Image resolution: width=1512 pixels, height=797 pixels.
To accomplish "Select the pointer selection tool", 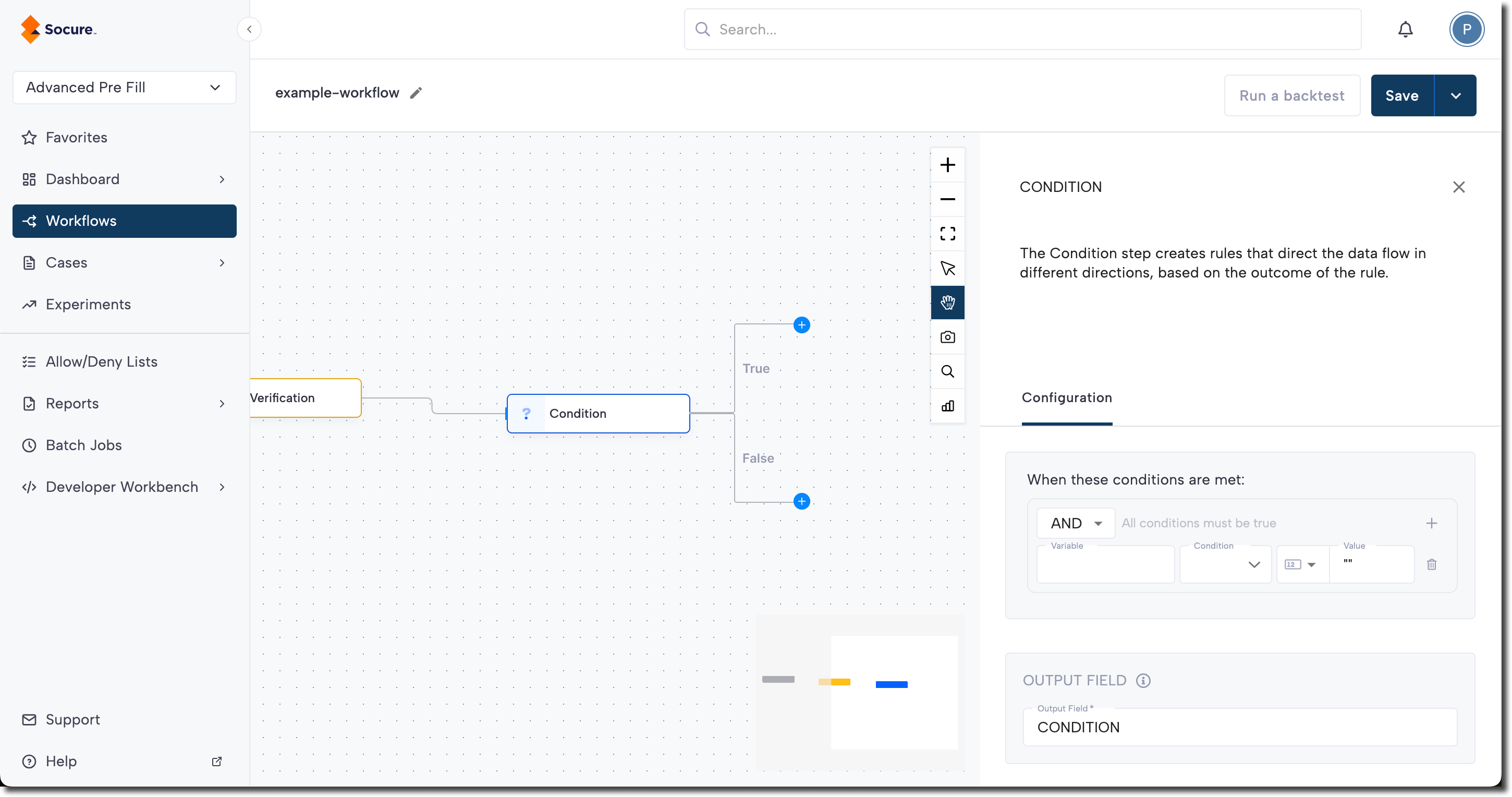I will tap(947, 269).
